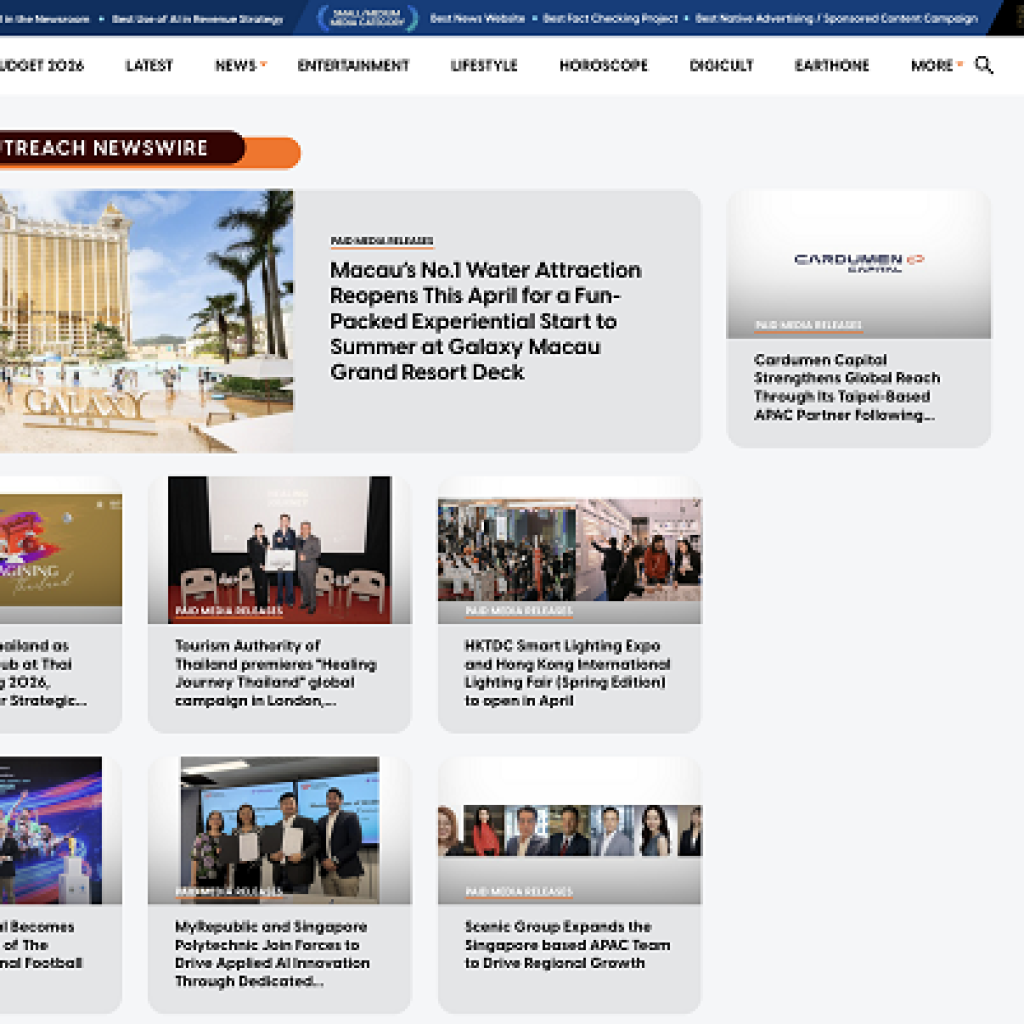Open the Lifestyle section
Image resolution: width=1024 pixels, height=1024 pixels.
pyautogui.click(x=484, y=65)
